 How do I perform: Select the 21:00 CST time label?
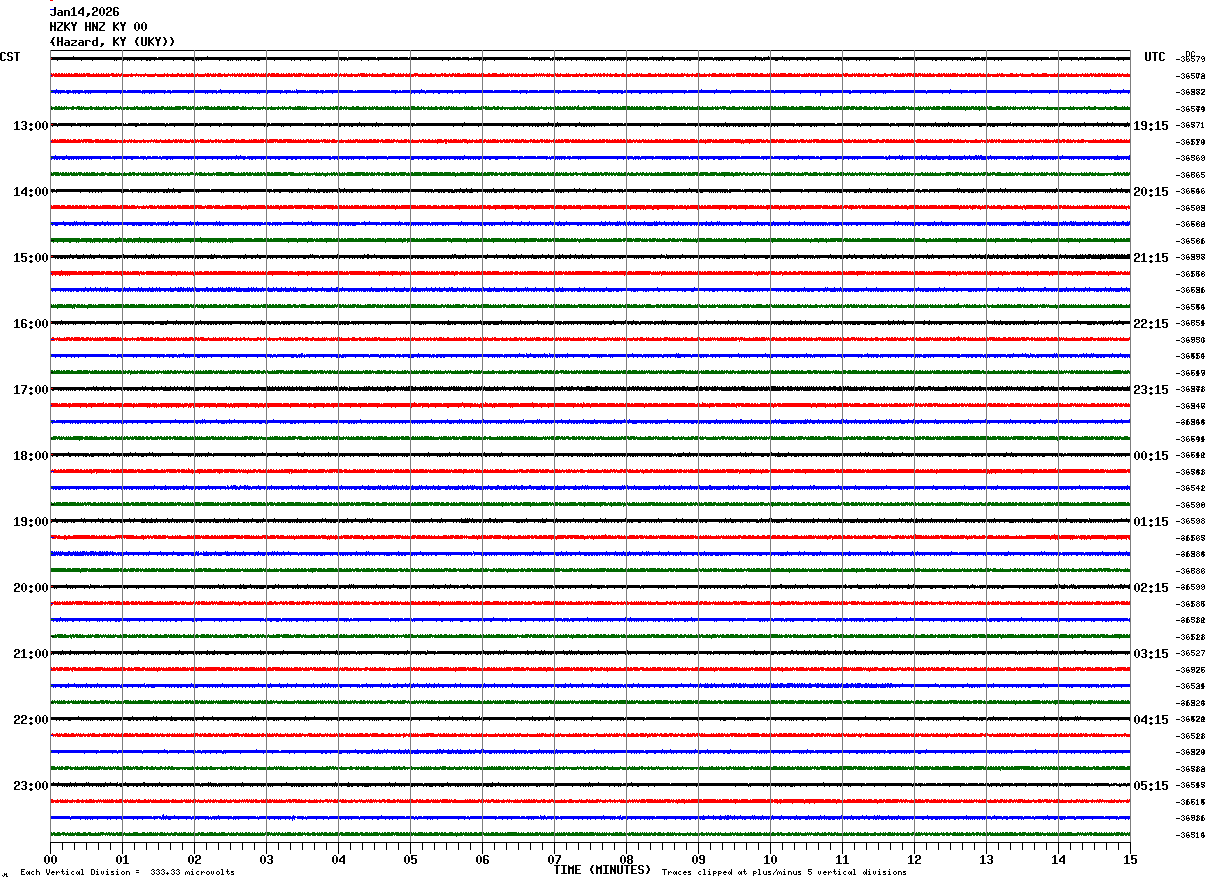pos(30,654)
